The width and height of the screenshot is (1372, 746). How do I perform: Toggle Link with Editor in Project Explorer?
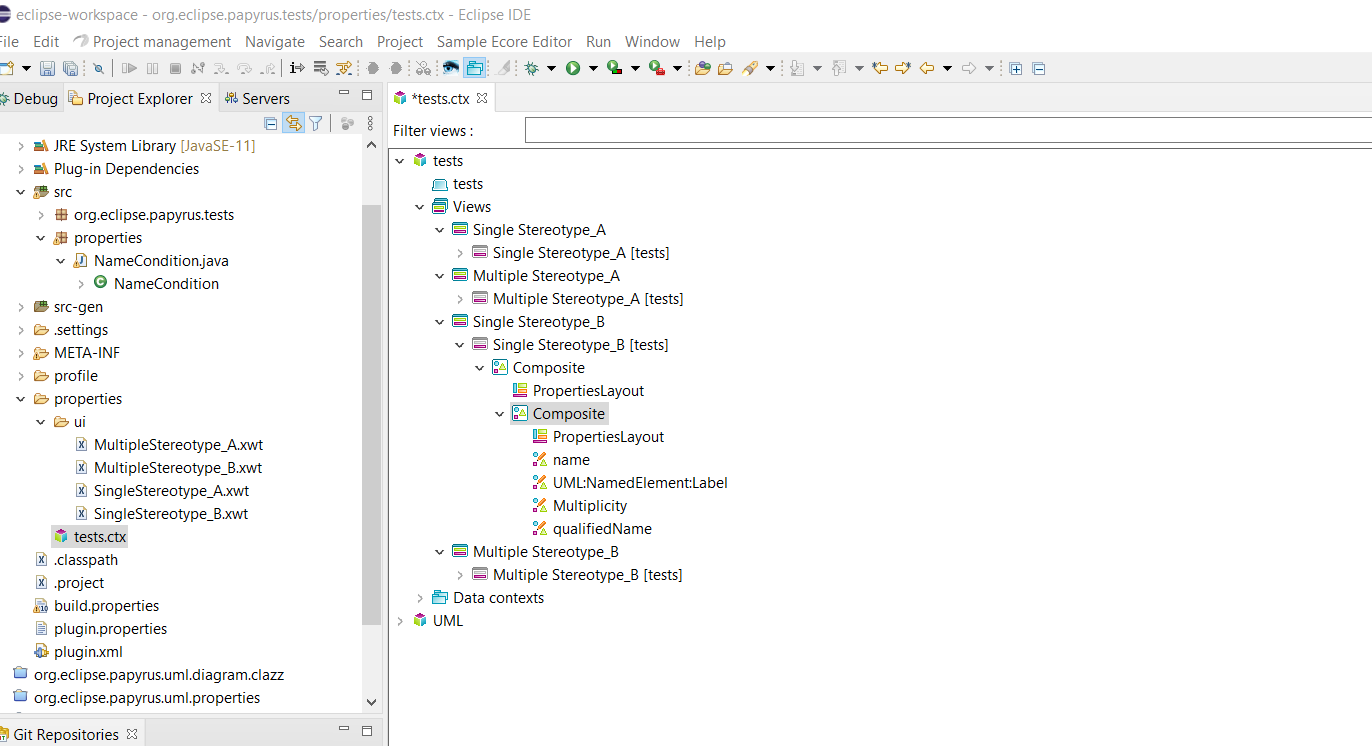click(x=293, y=123)
